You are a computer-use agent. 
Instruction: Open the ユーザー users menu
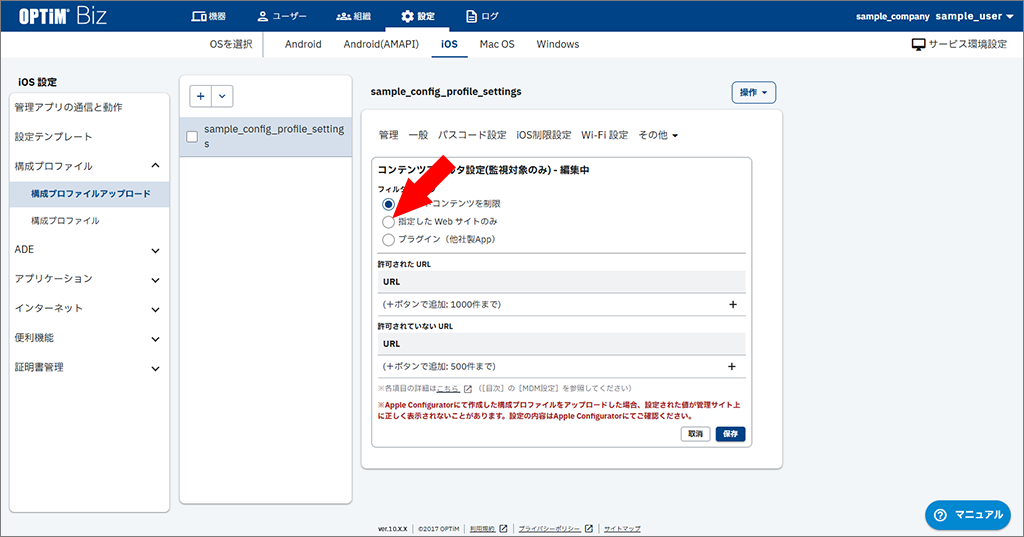[281, 16]
